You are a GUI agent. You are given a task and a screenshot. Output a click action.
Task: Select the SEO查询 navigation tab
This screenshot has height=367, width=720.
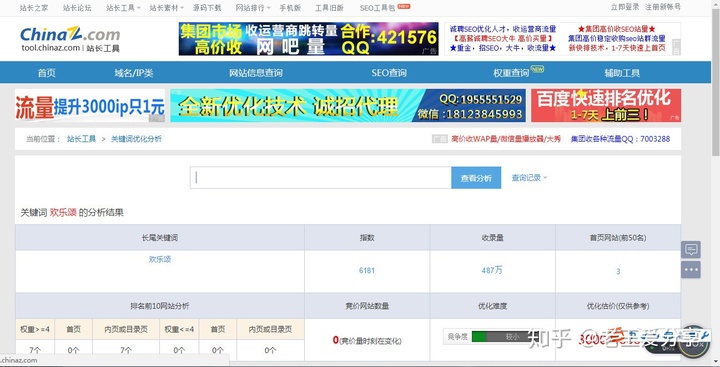pyautogui.click(x=389, y=73)
